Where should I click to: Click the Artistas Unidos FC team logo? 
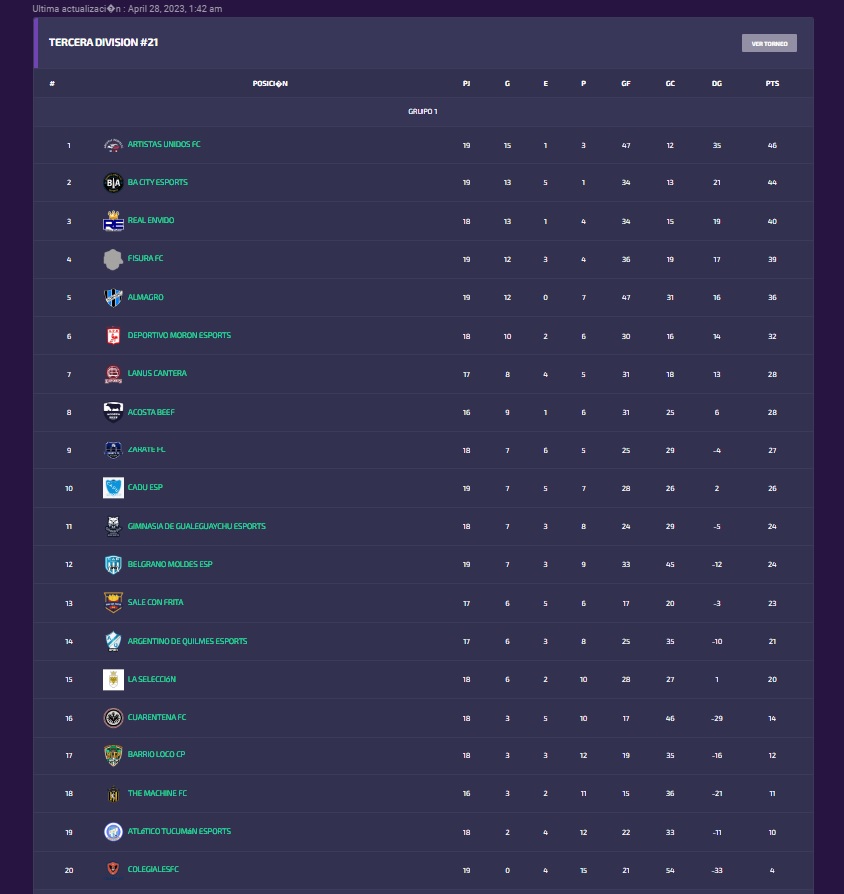[113, 145]
